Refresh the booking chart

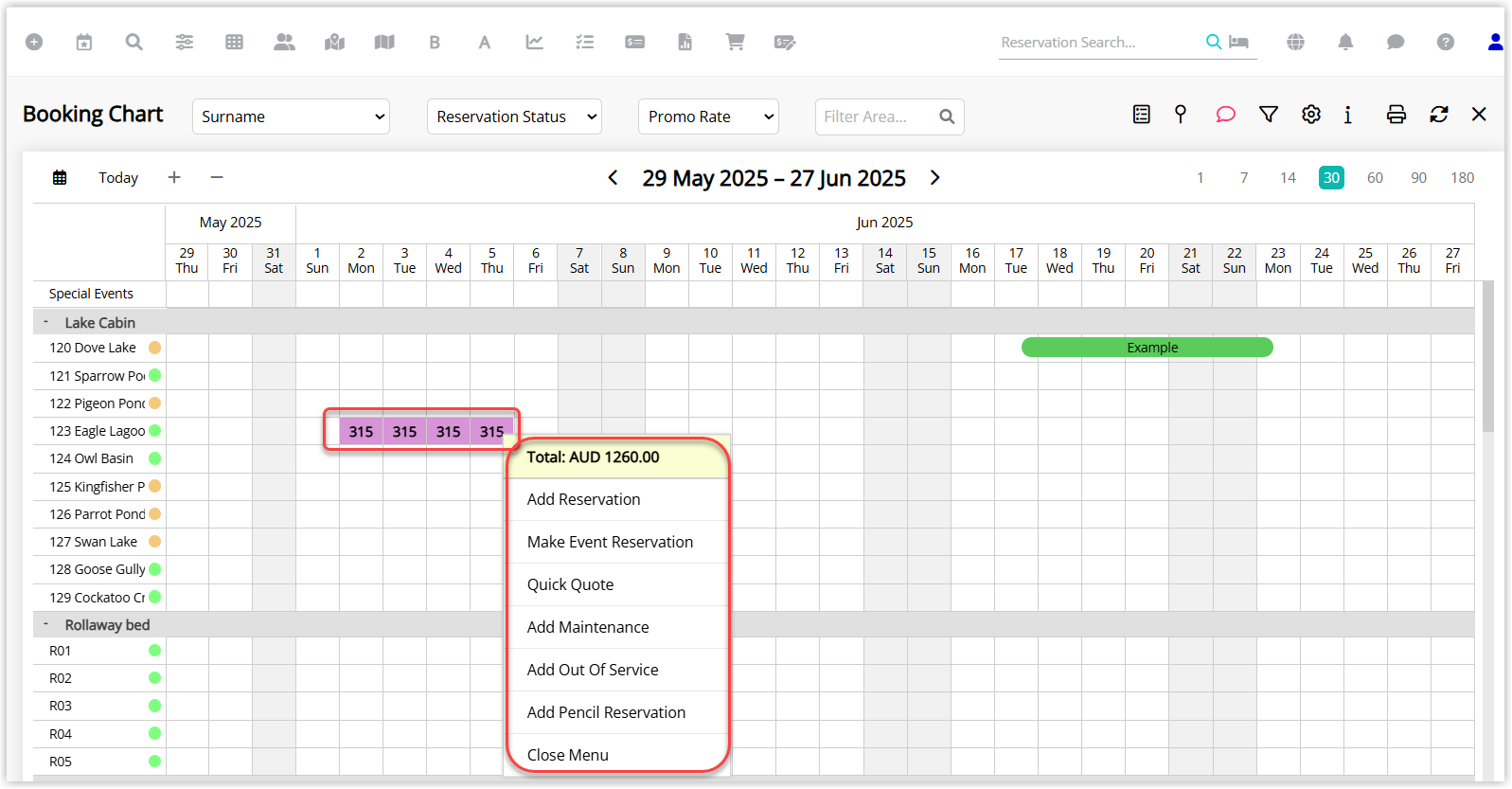1439,115
